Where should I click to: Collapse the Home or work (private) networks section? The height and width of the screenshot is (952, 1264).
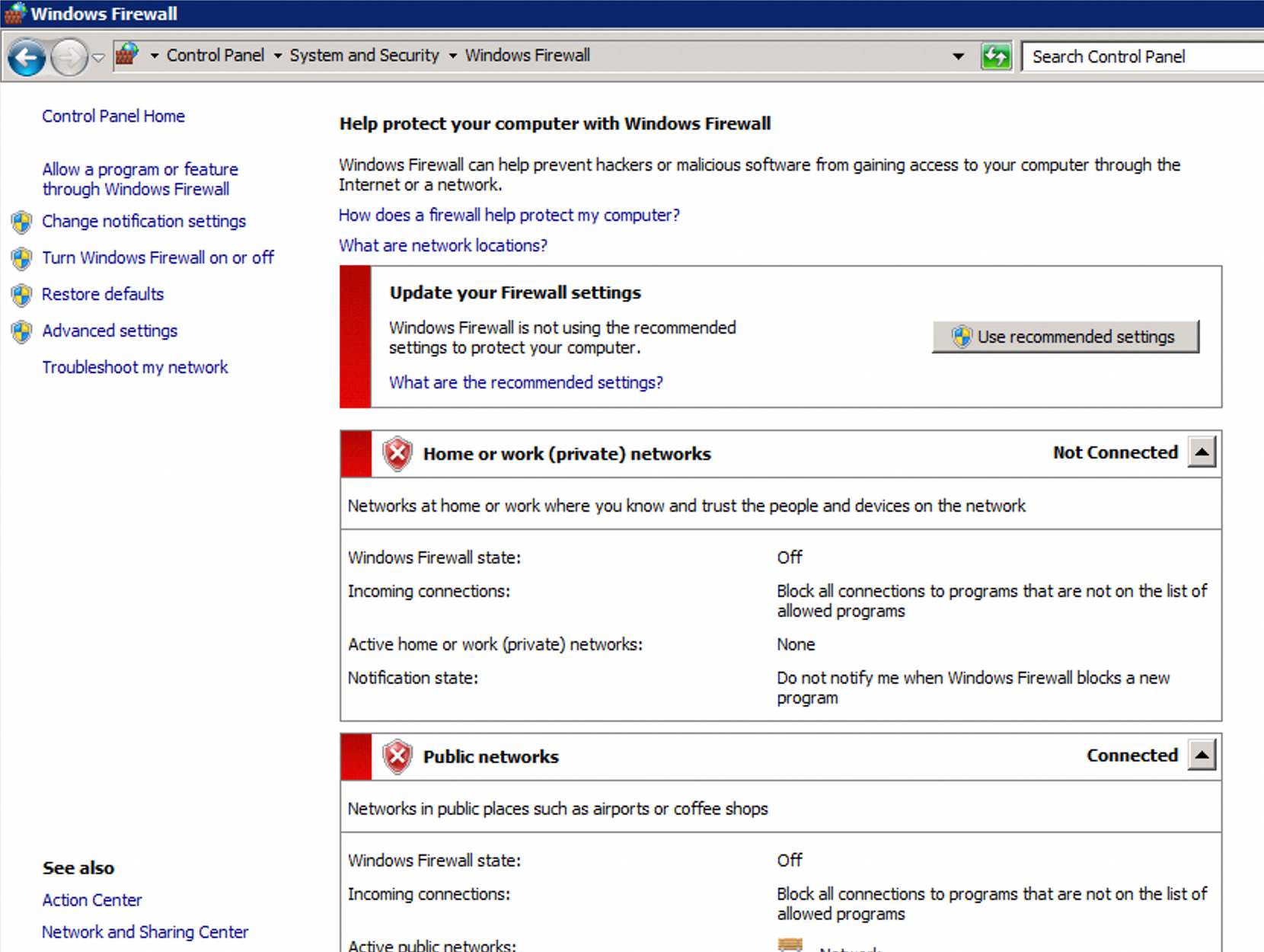click(x=1202, y=452)
